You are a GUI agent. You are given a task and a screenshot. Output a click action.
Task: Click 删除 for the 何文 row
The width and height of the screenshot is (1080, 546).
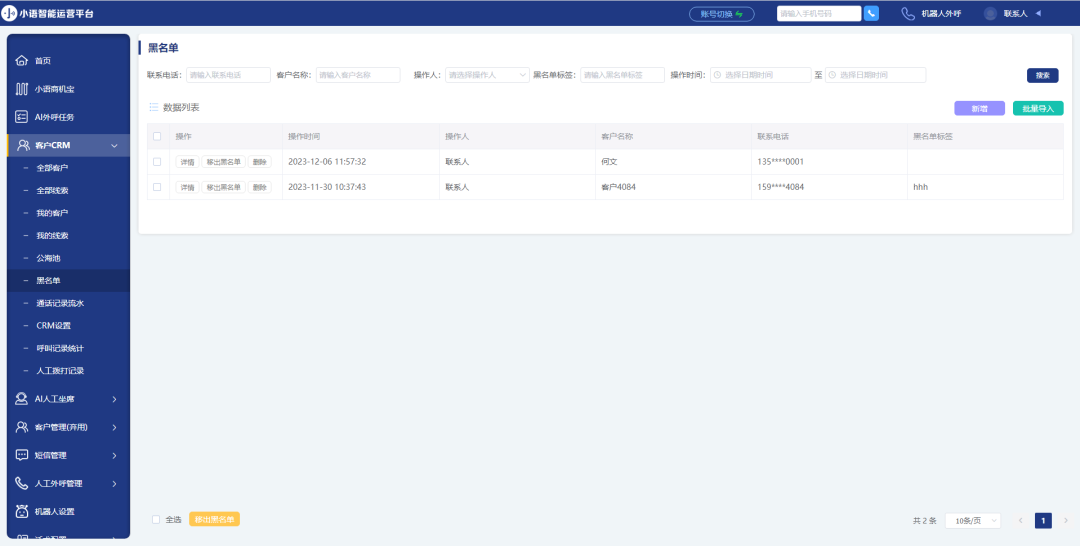pyautogui.click(x=260, y=162)
